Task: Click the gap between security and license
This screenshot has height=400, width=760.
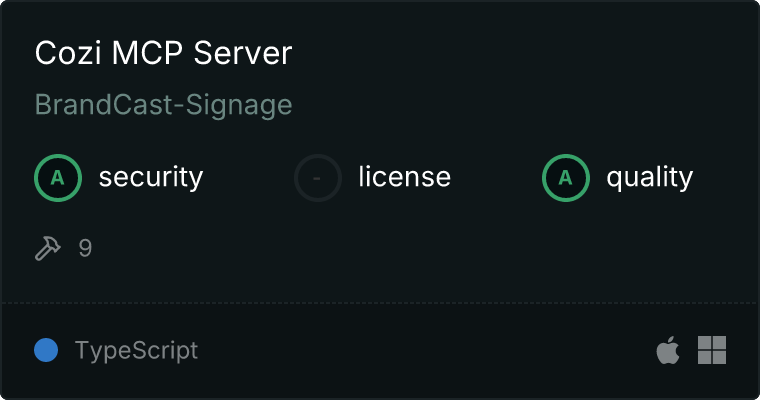Action: click(x=248, y=178)
